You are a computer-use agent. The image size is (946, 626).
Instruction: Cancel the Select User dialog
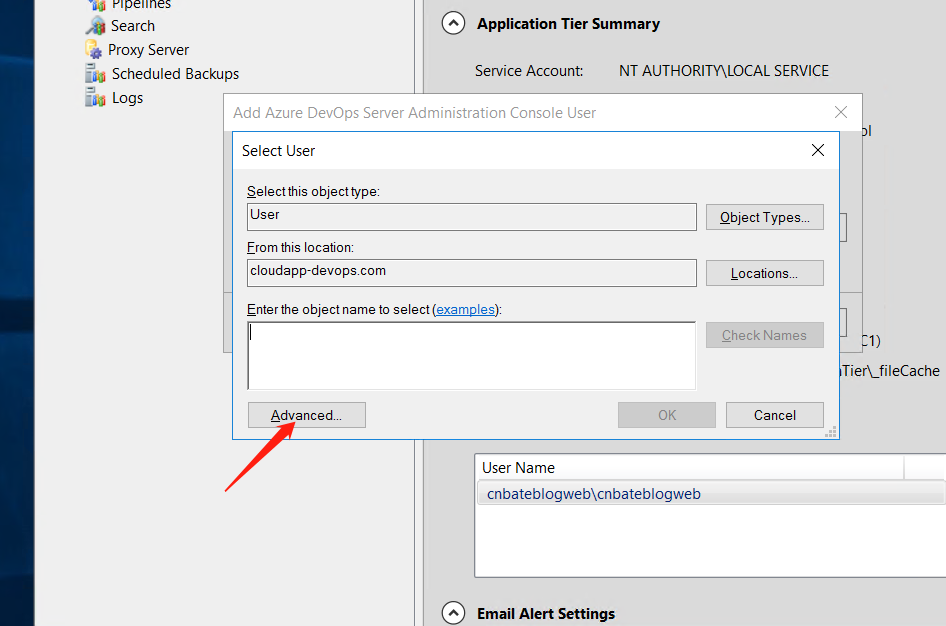point(775,415)
